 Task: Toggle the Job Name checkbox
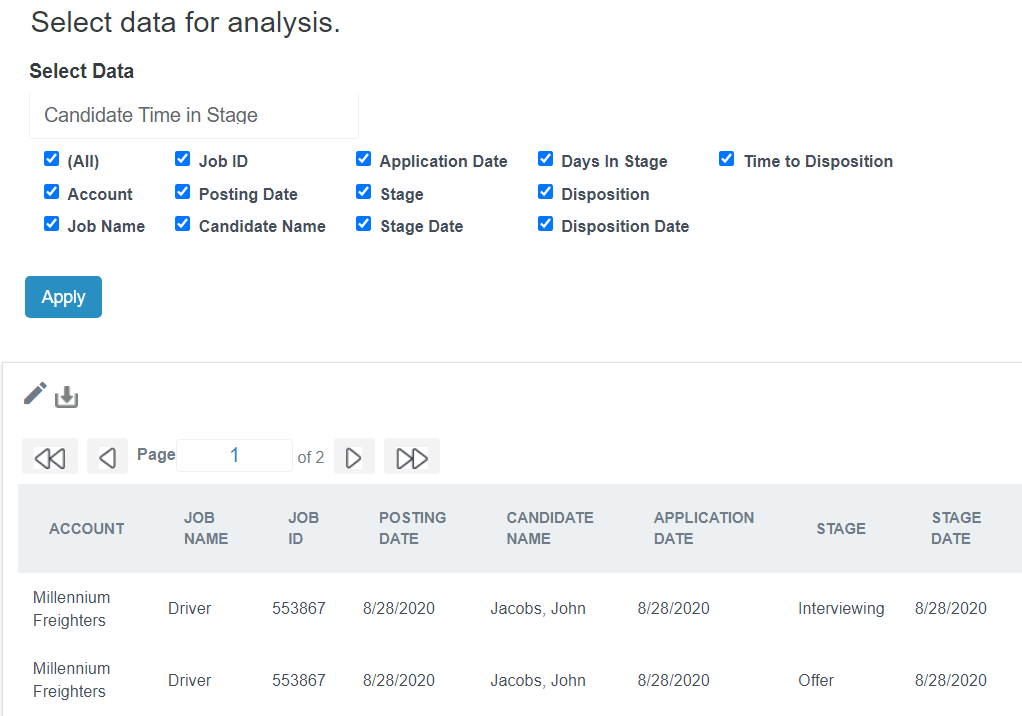click(51, 224)
